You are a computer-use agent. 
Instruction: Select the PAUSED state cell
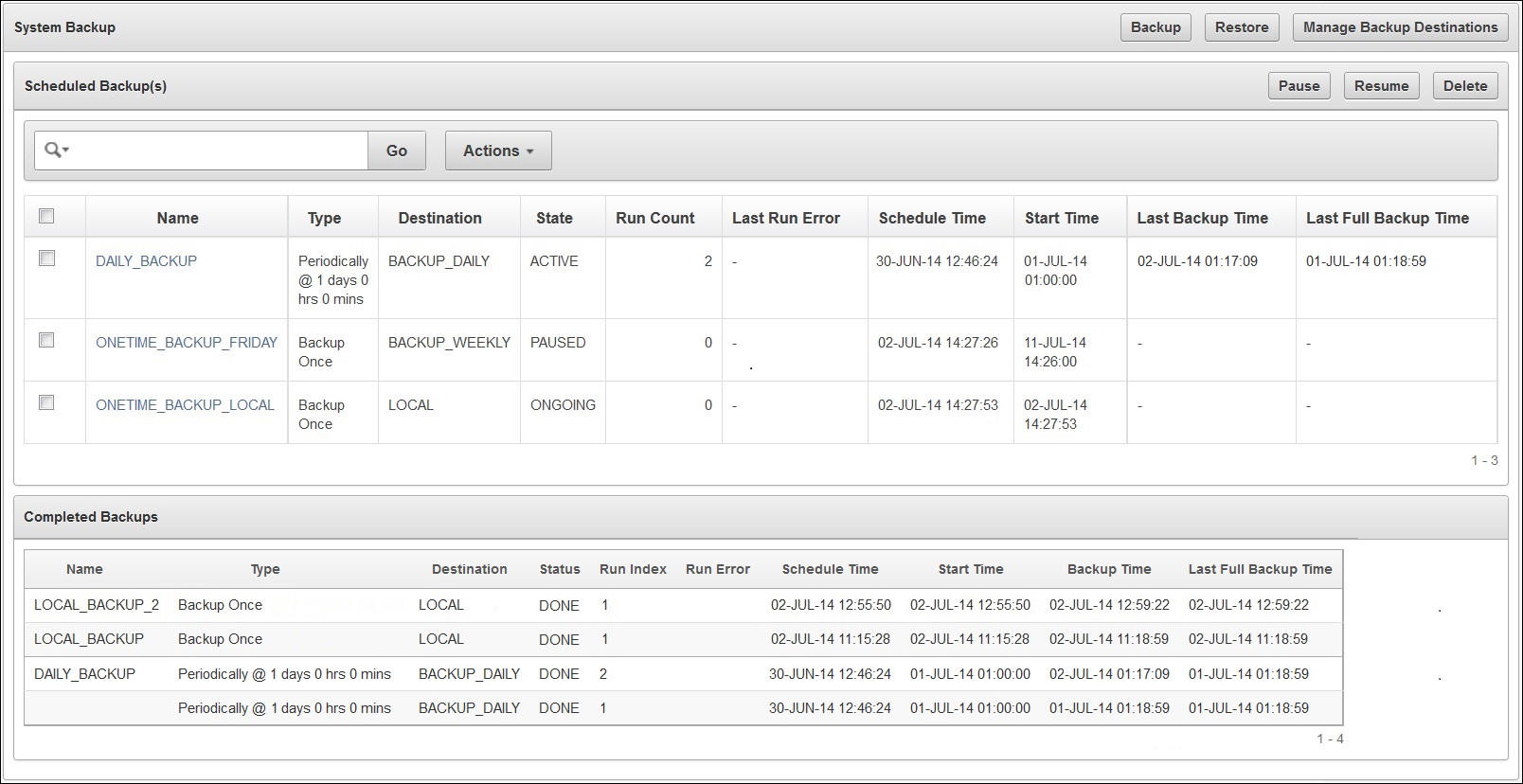[558, 342]
